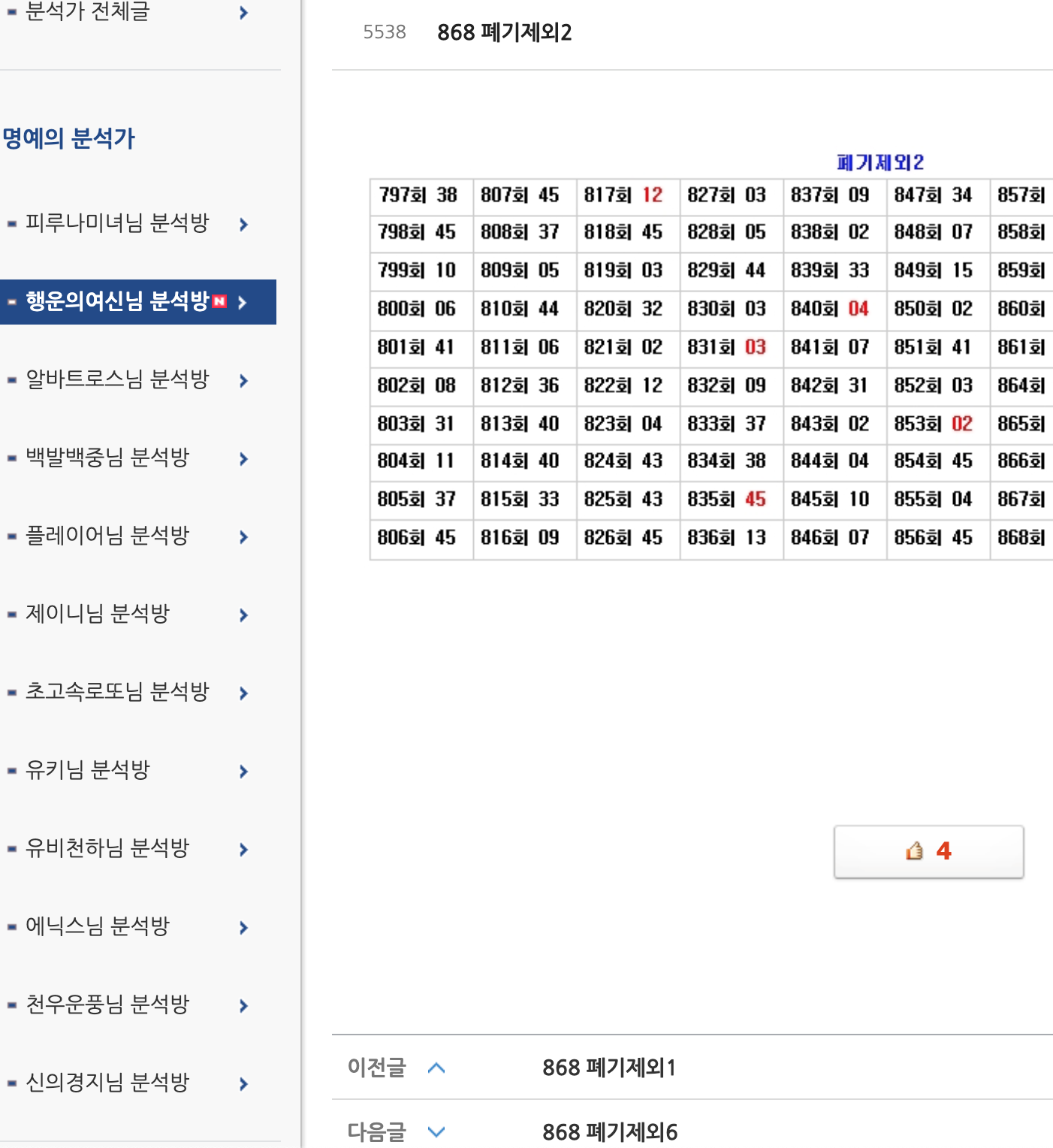Click arrow icon beside 알바트로스님 분석방
Image resolution: width=1053 pixels, height=1148 pixels.
[243, 380]
